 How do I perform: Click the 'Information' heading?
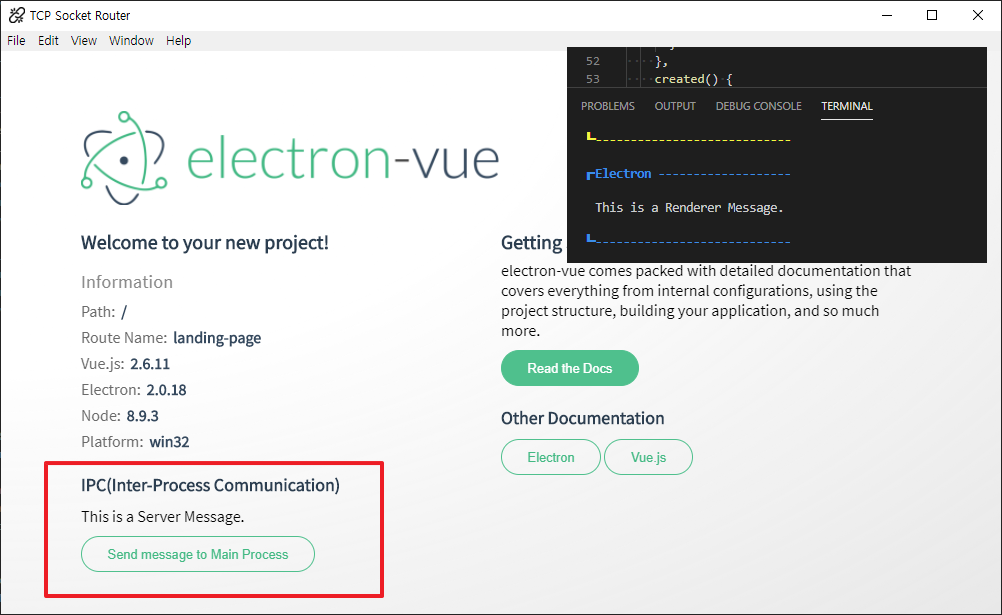[x=127, y=282]
